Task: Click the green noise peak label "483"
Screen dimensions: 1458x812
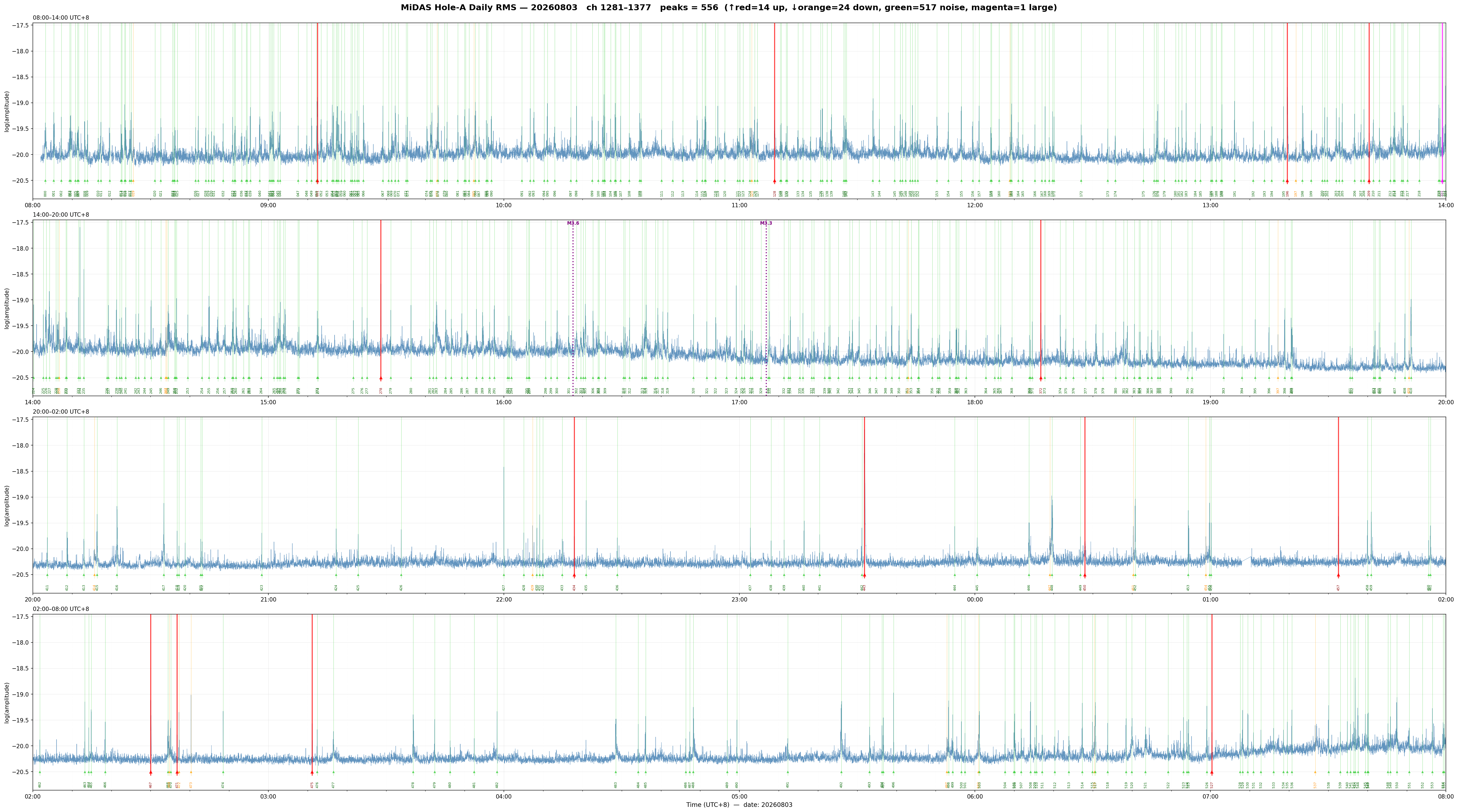Action: pos(616,785)
